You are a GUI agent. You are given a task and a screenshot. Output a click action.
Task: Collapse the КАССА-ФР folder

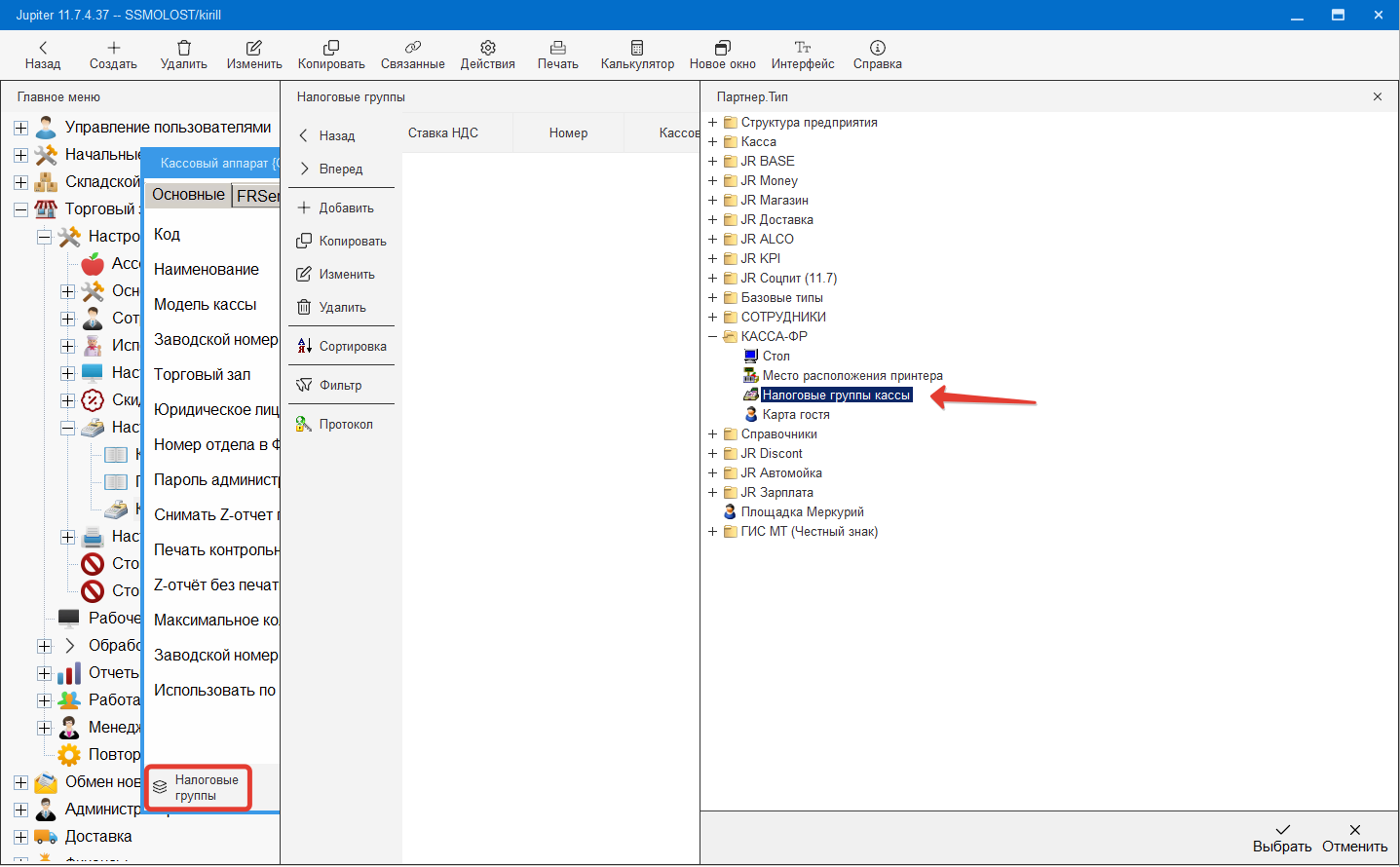pyautogui.click(x=712, y=336)
